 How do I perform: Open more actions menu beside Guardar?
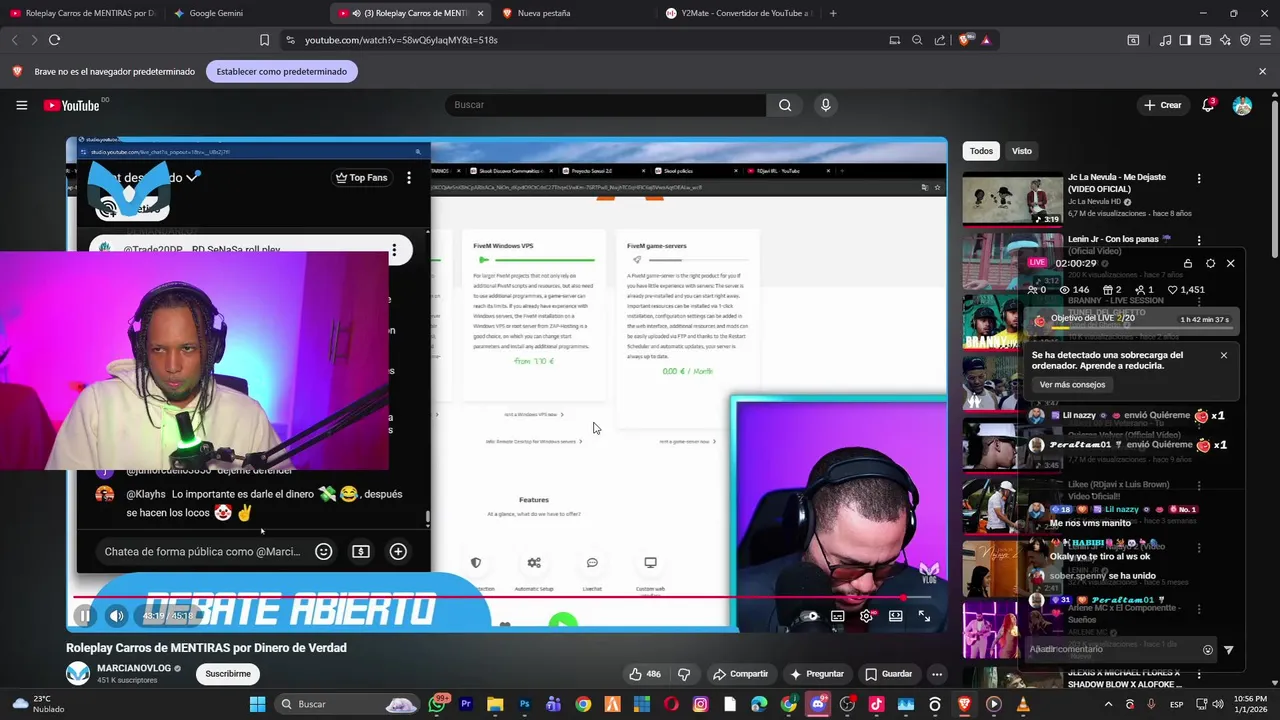[937, 674]
